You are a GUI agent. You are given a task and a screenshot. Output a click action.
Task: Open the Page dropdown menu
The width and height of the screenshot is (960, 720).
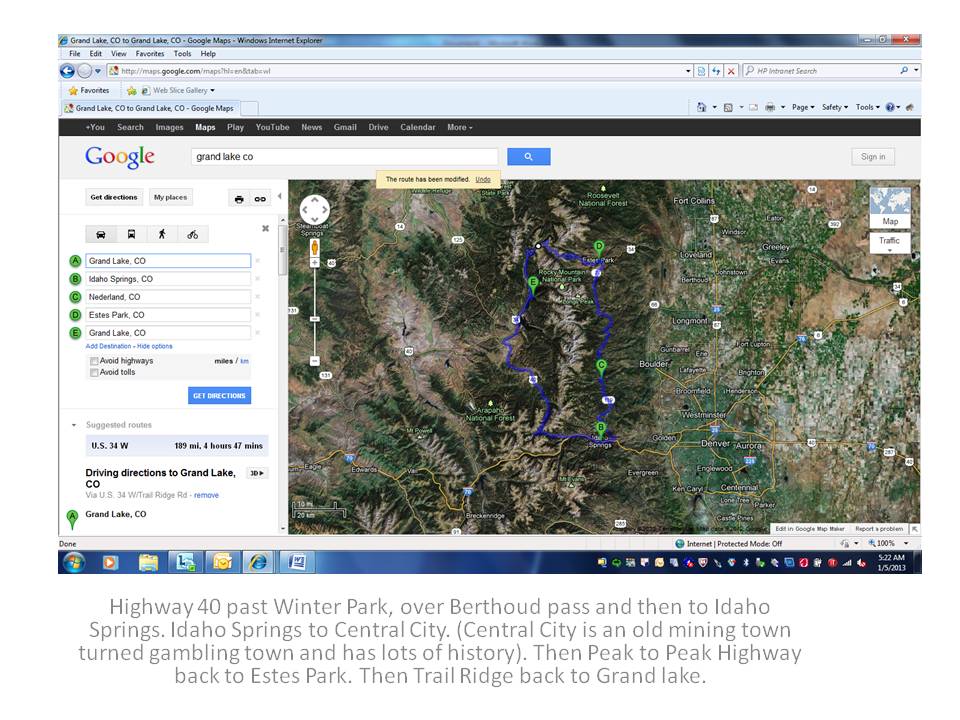point(803,107)
